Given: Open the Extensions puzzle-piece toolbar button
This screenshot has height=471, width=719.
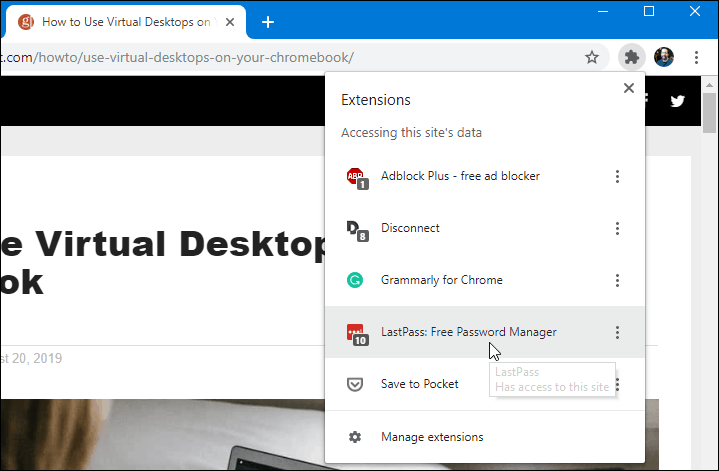Looking at the screenshot, I should coord(632,57).
